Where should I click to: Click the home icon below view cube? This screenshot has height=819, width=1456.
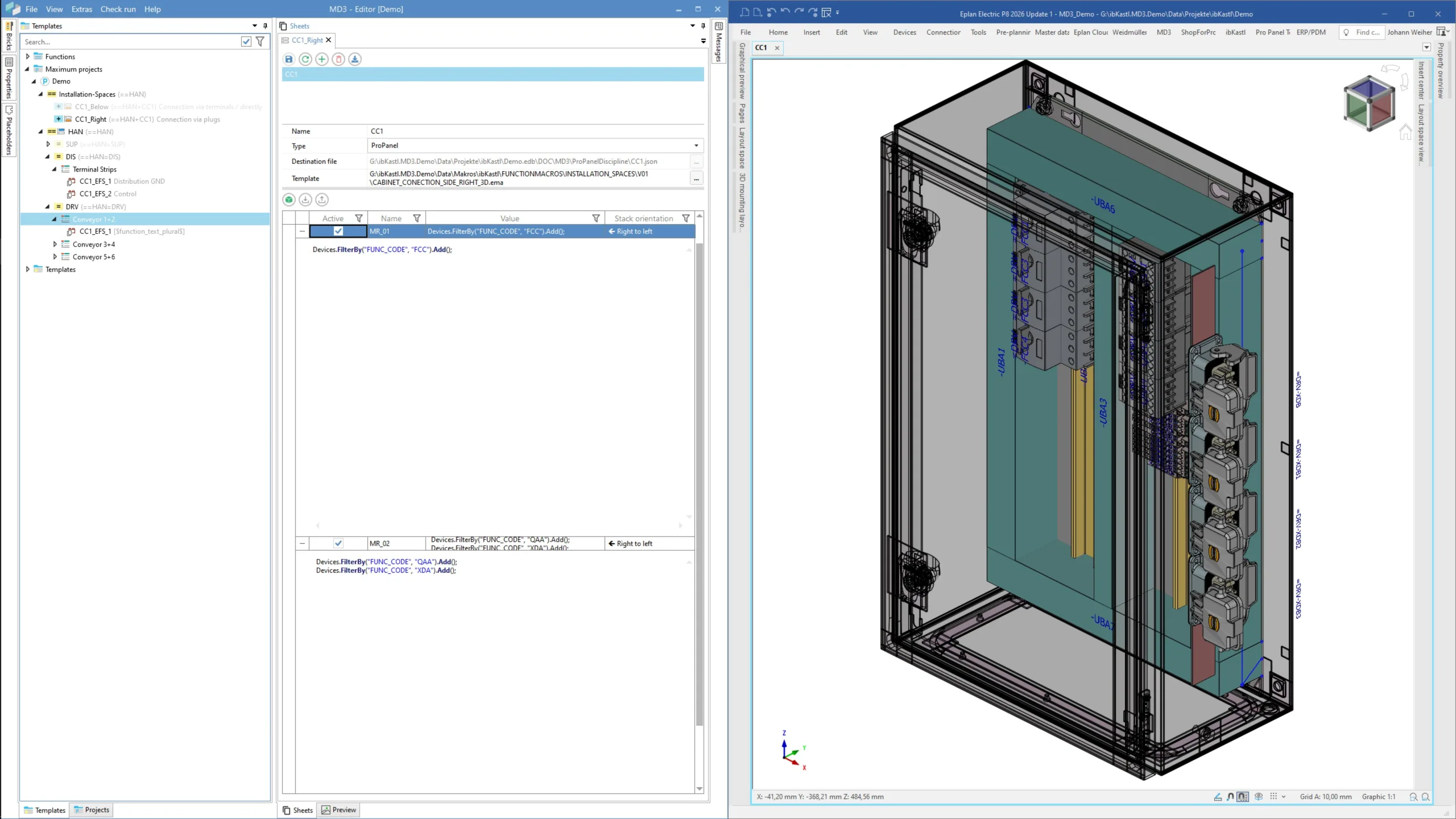click(1405, 133)
